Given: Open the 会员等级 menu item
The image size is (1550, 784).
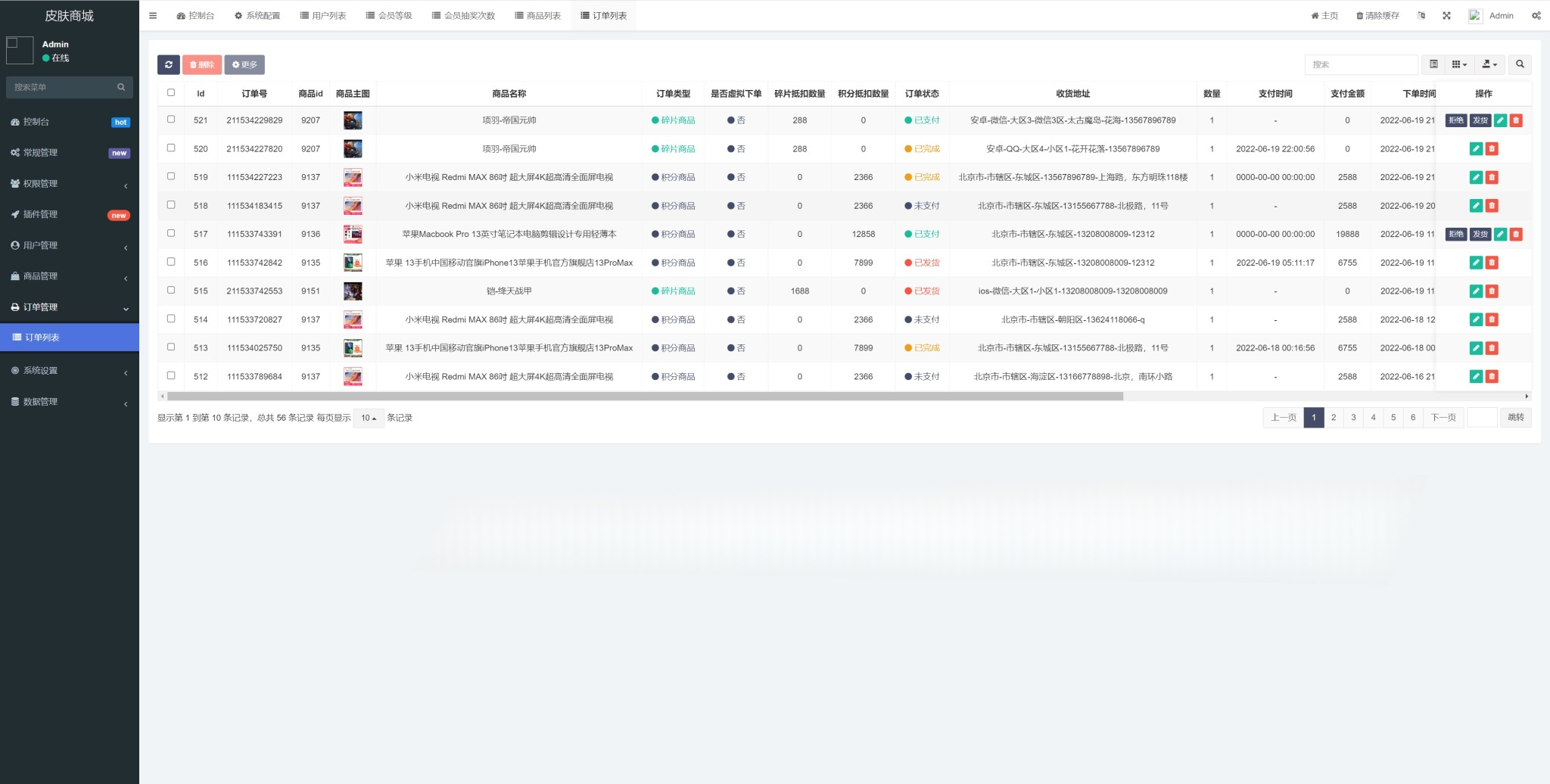Looking at the screenshot, I should [390, 15].
